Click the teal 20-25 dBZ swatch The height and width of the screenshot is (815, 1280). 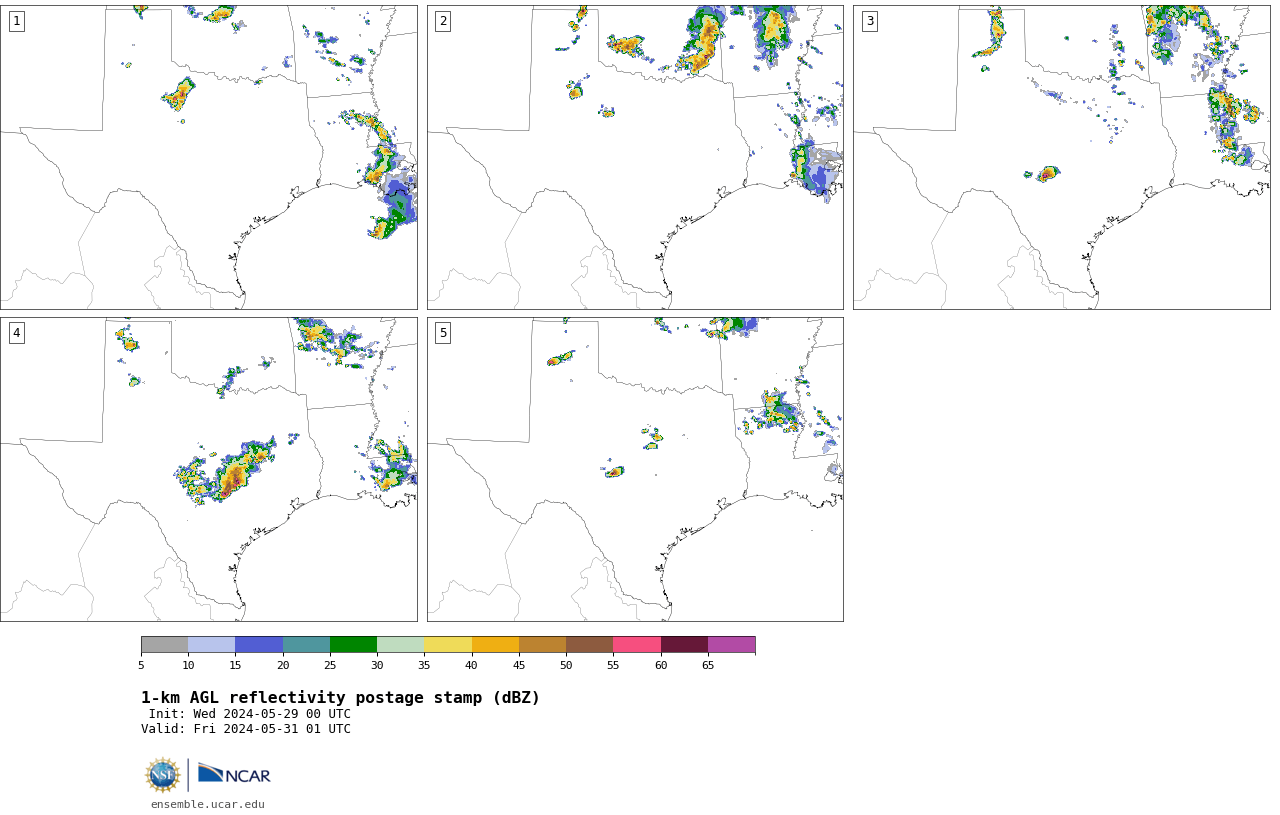306,644
